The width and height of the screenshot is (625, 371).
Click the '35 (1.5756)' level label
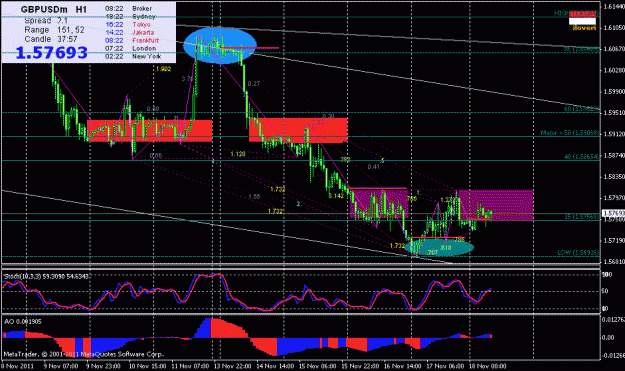582,217
